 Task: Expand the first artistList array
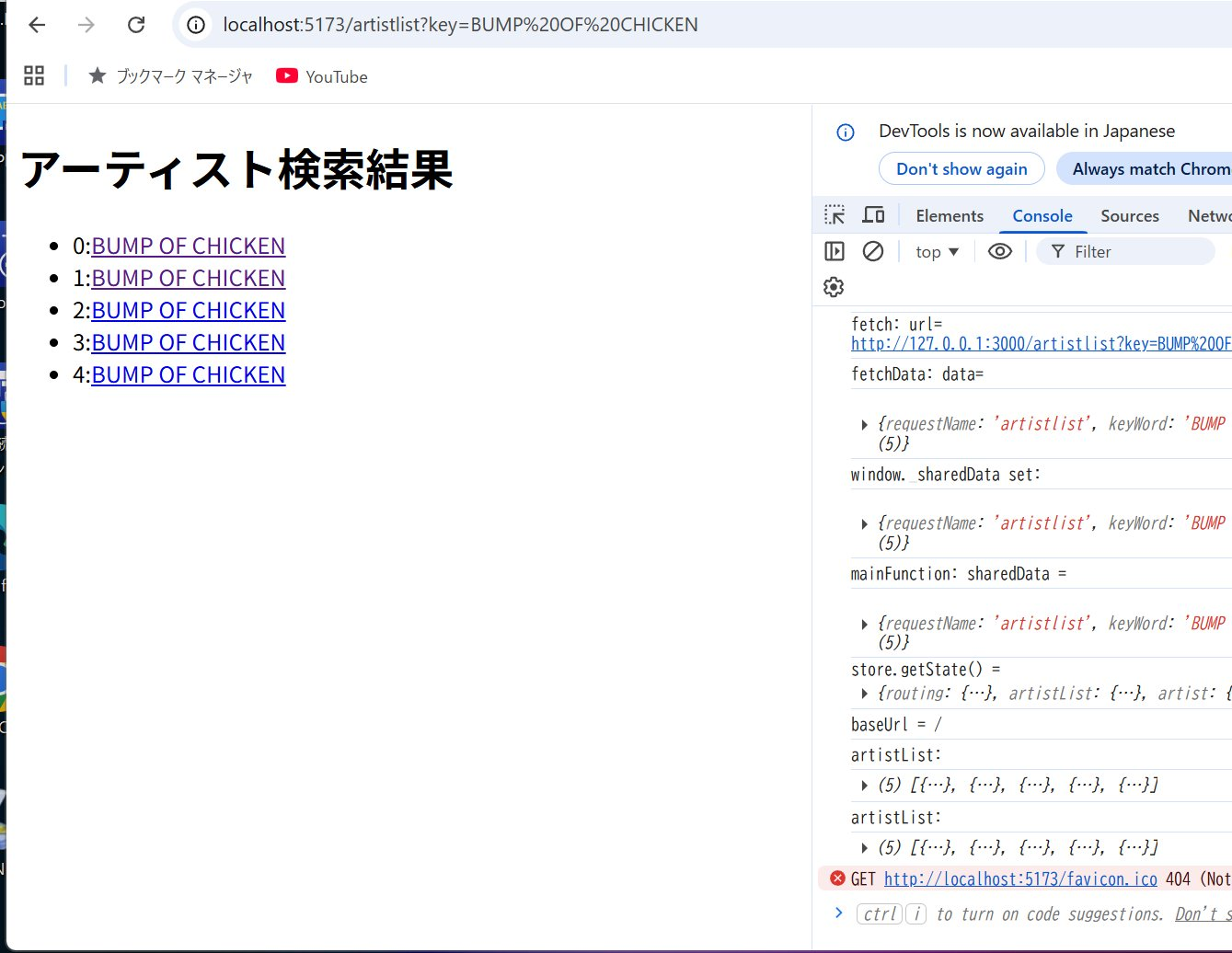(x=864, y=786)
